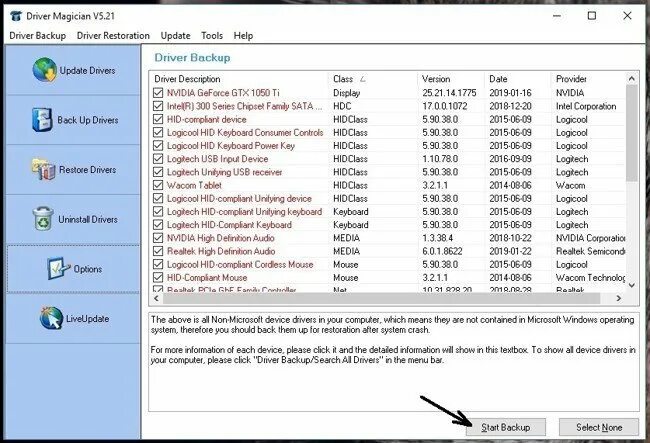
Task: Click the Restore Drivers folder icon
Action: (44, 169)
